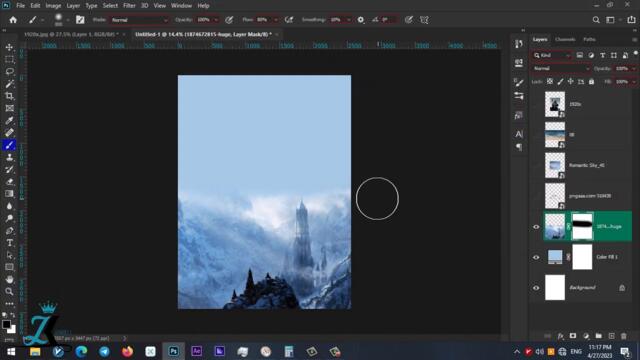640x360 pixels.
Task: Toggle lock all for layer
Action: [x=591, y=82]
